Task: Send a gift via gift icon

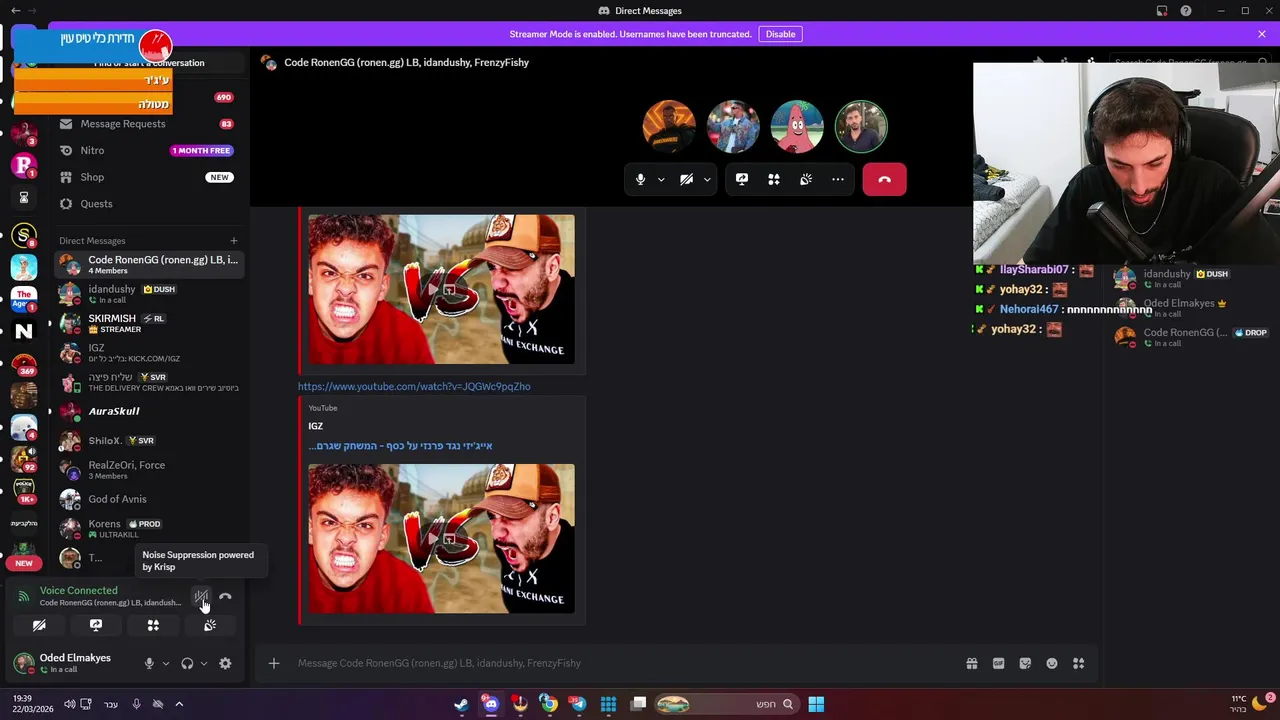Action: coord(971,663)
